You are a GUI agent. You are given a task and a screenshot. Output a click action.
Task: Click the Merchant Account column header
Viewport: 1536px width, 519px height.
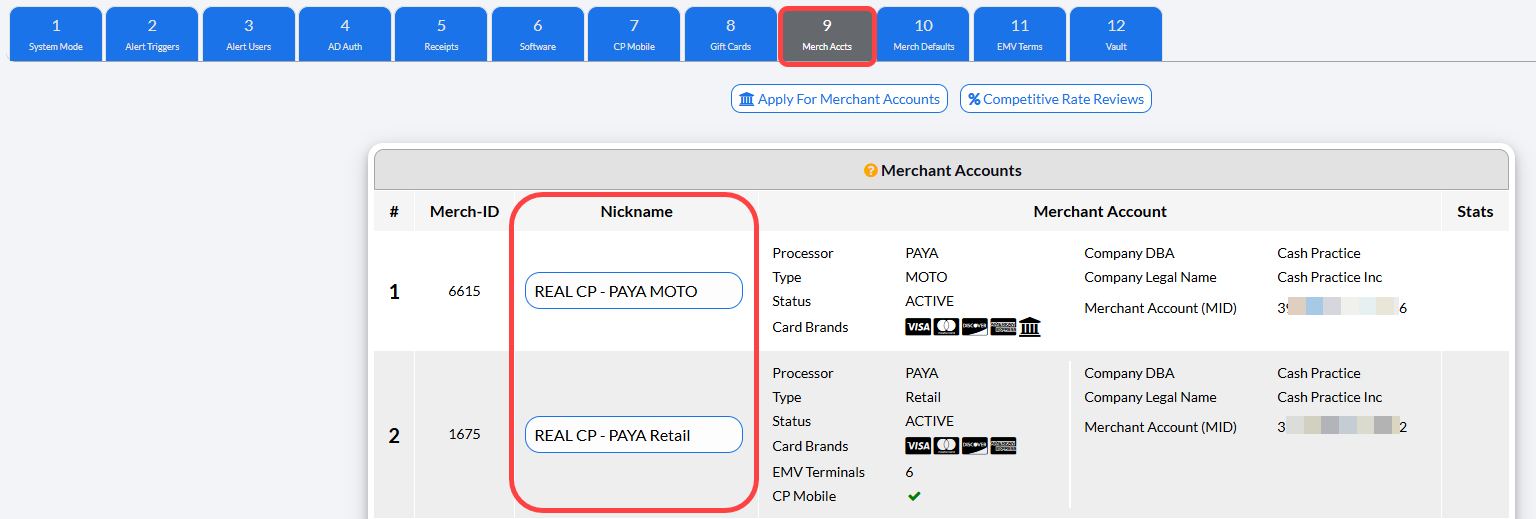click(x=1100, y=212)
